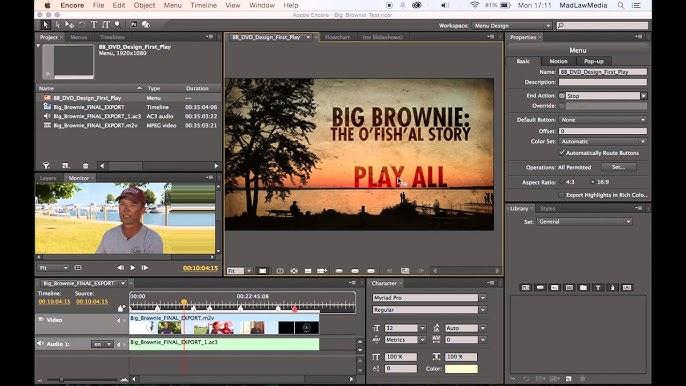Open the Myriad Pro font dropdown

point(429,298)
